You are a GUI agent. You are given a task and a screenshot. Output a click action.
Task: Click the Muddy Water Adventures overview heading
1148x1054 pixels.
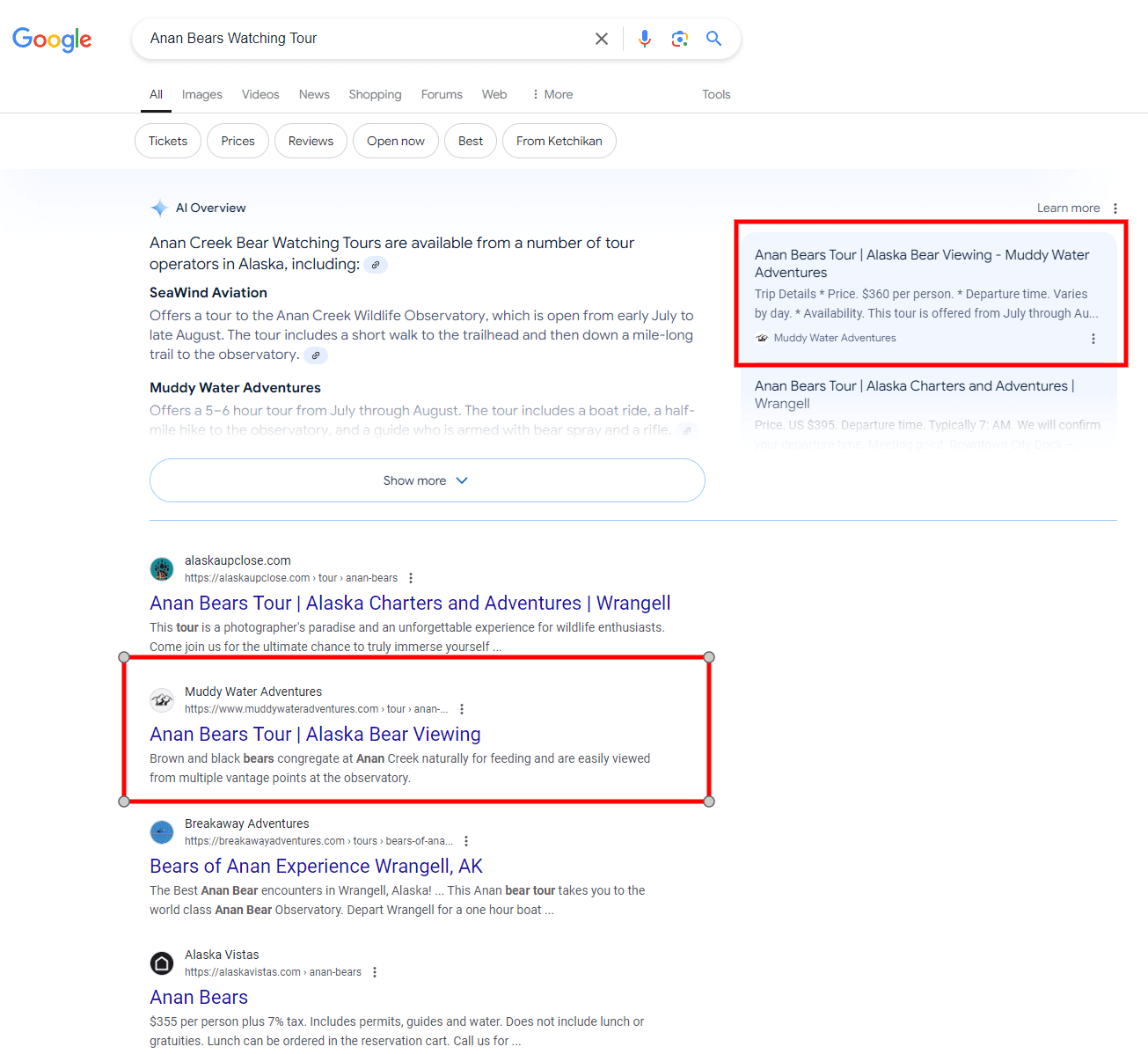[235, 388]
